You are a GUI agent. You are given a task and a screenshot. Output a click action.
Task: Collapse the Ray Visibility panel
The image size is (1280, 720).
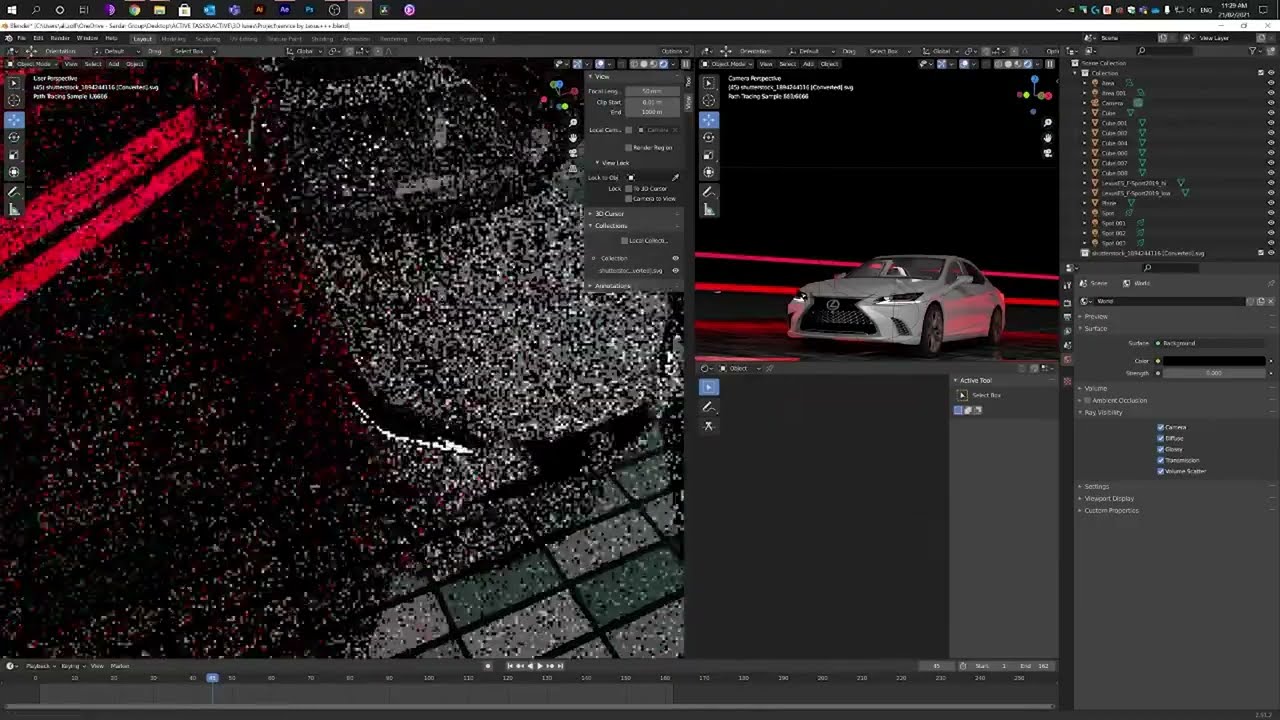(x=1102, y=412)
